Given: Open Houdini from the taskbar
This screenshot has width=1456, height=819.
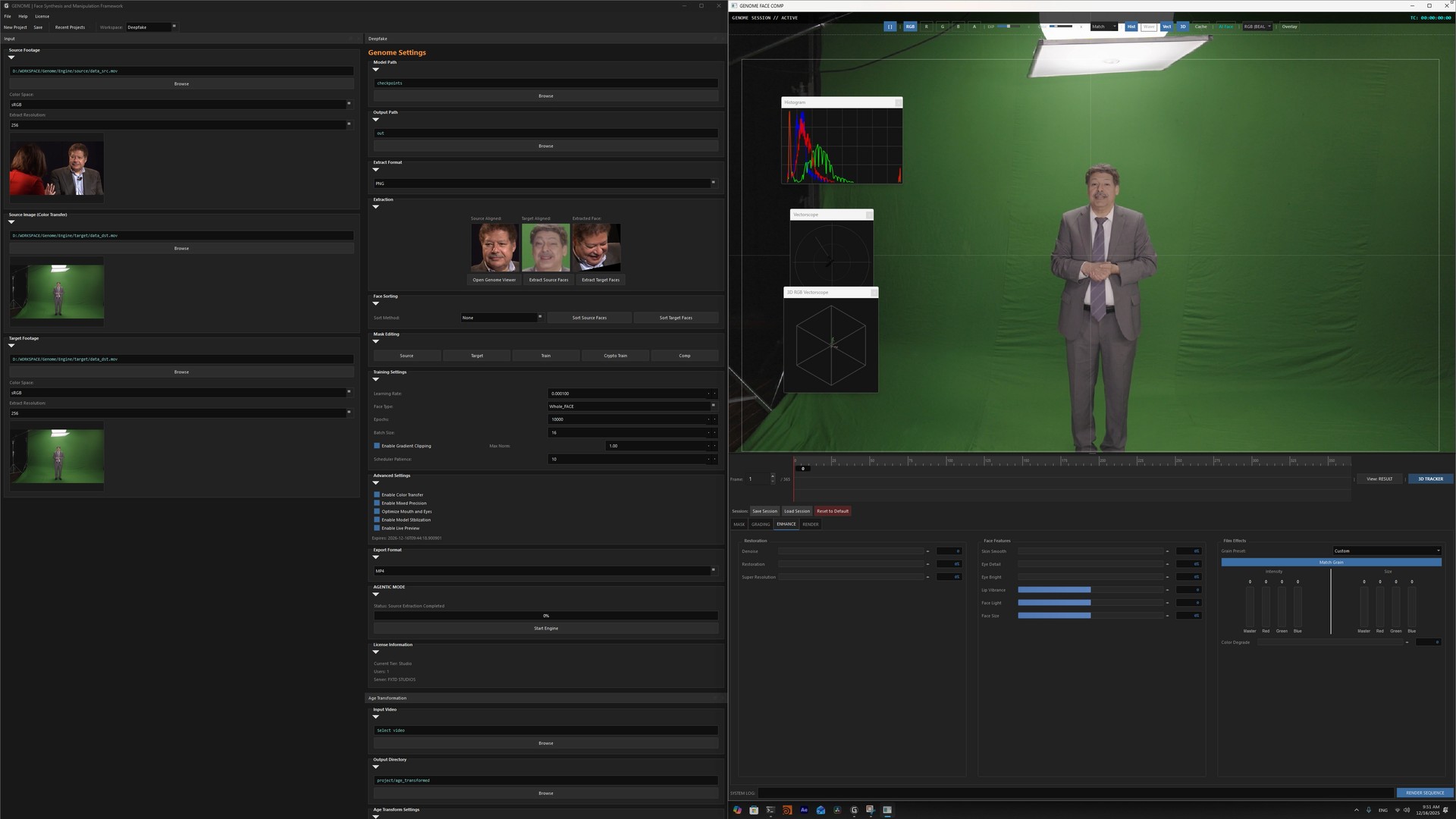Looking at the screenshot, I should (787, 810).
